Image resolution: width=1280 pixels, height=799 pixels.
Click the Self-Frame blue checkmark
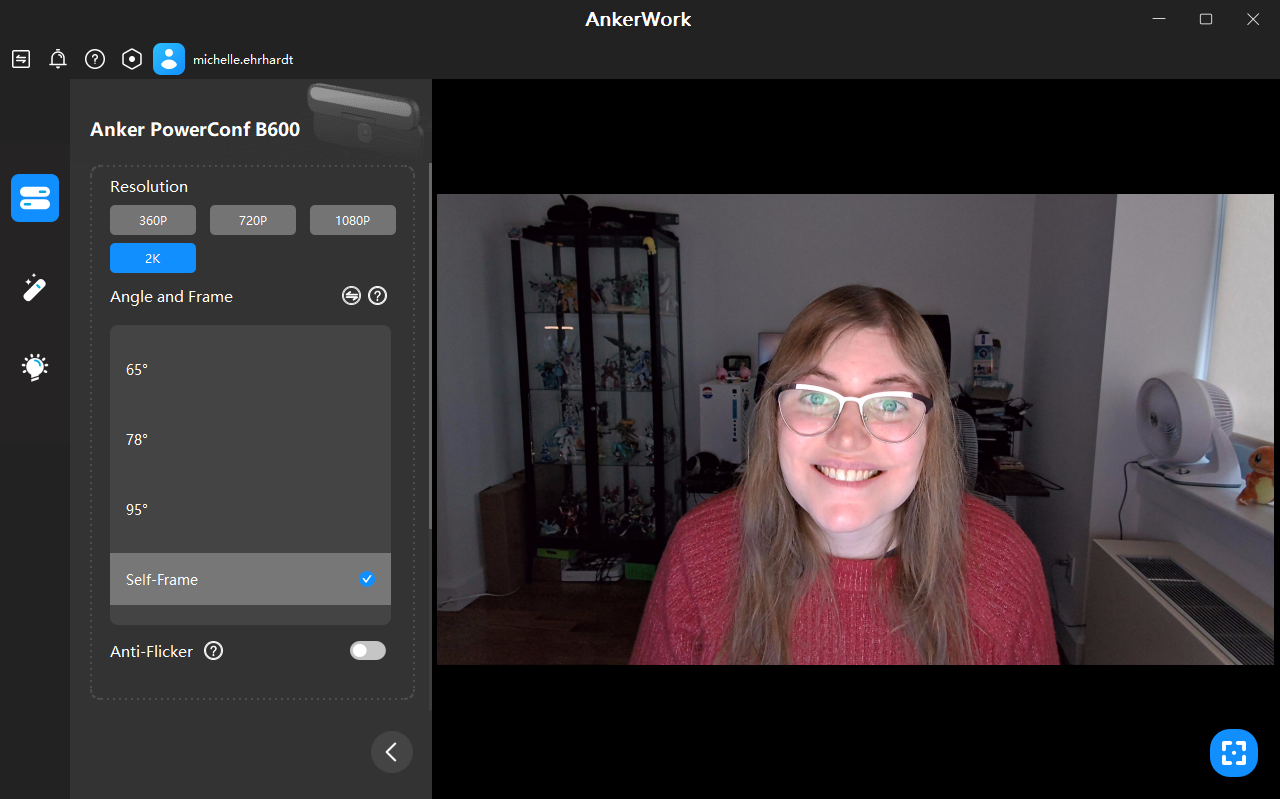tap(367, 579)
